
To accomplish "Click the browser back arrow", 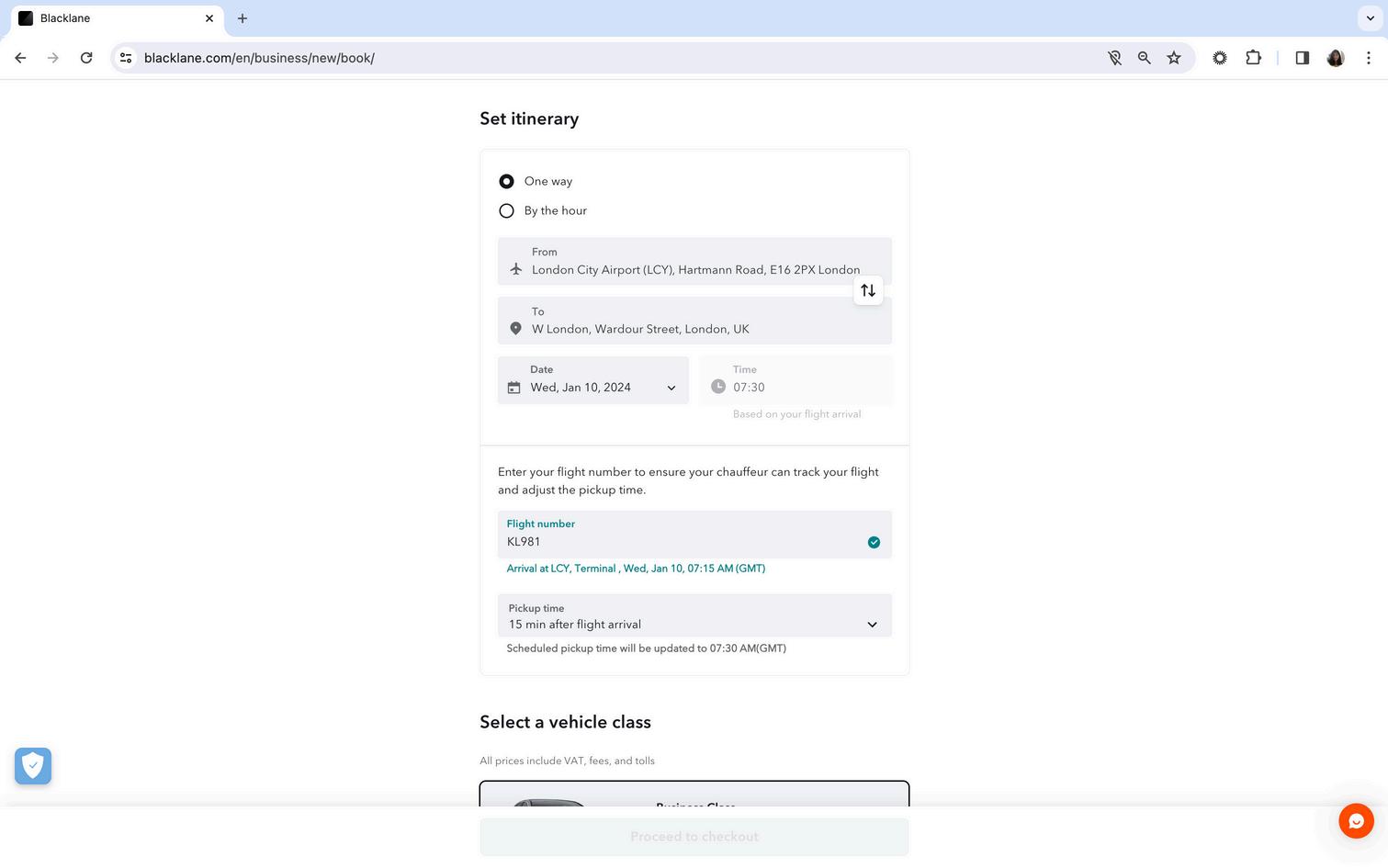I will 20,58.
